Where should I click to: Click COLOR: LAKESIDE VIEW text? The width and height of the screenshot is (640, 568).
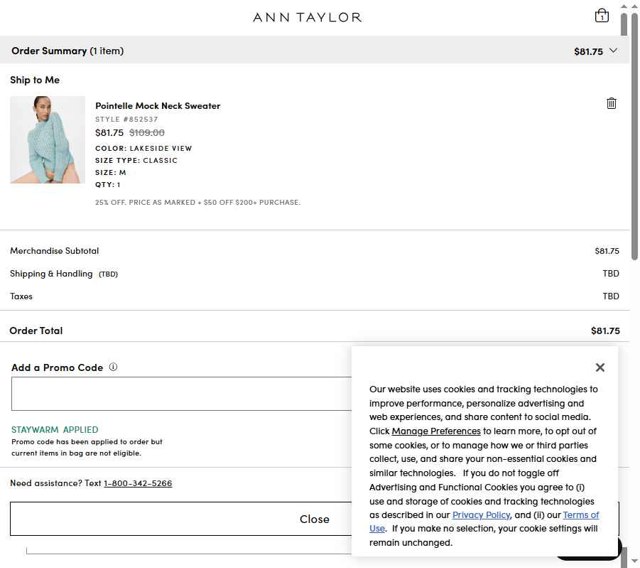coord(143,148)
